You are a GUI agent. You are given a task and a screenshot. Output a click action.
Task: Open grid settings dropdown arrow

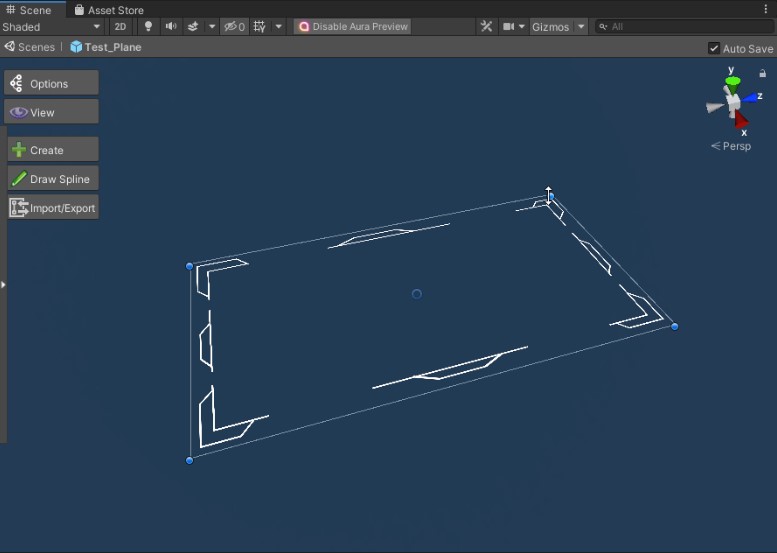278,27
